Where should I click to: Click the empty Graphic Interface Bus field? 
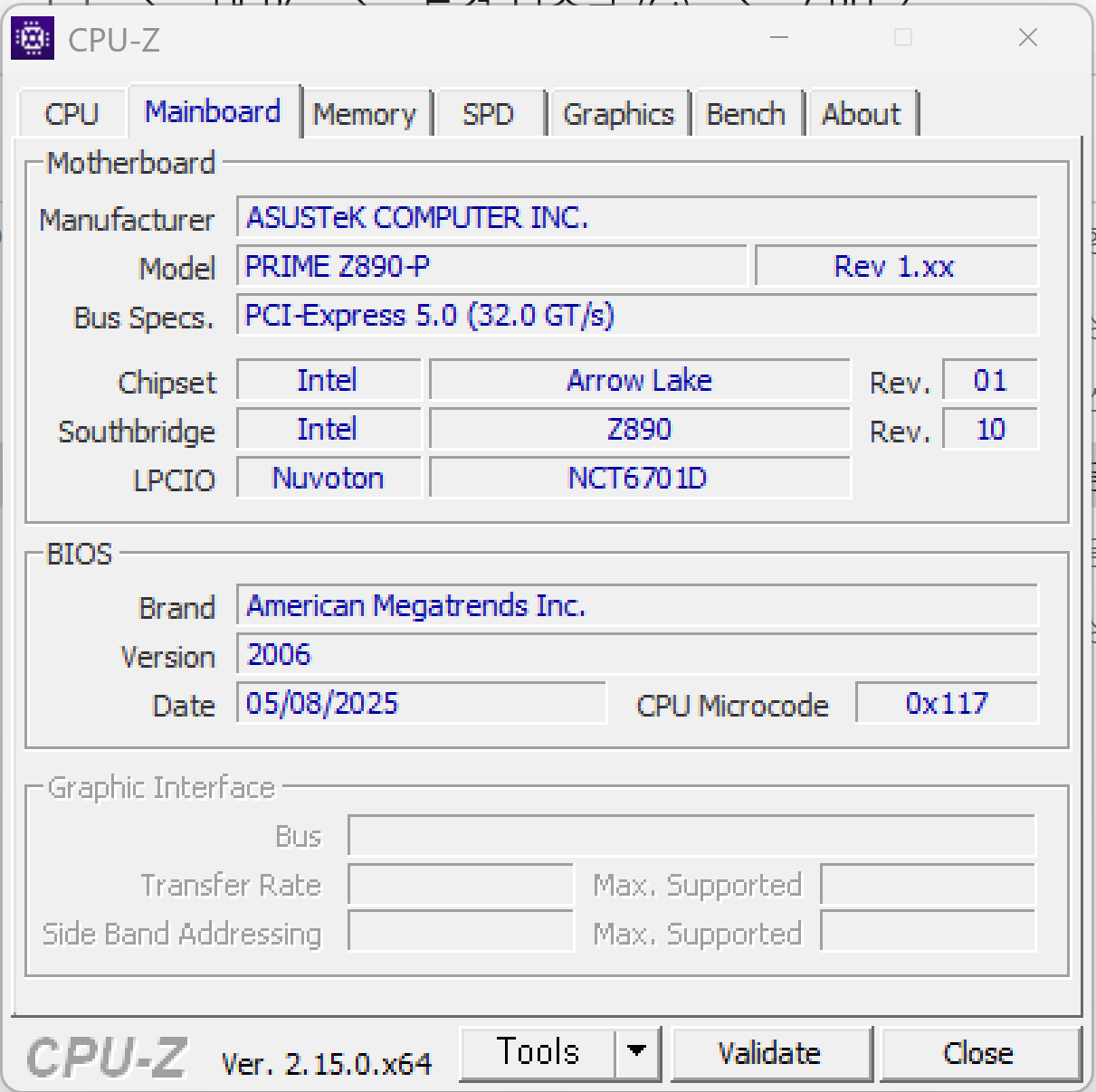pos(691,836)
